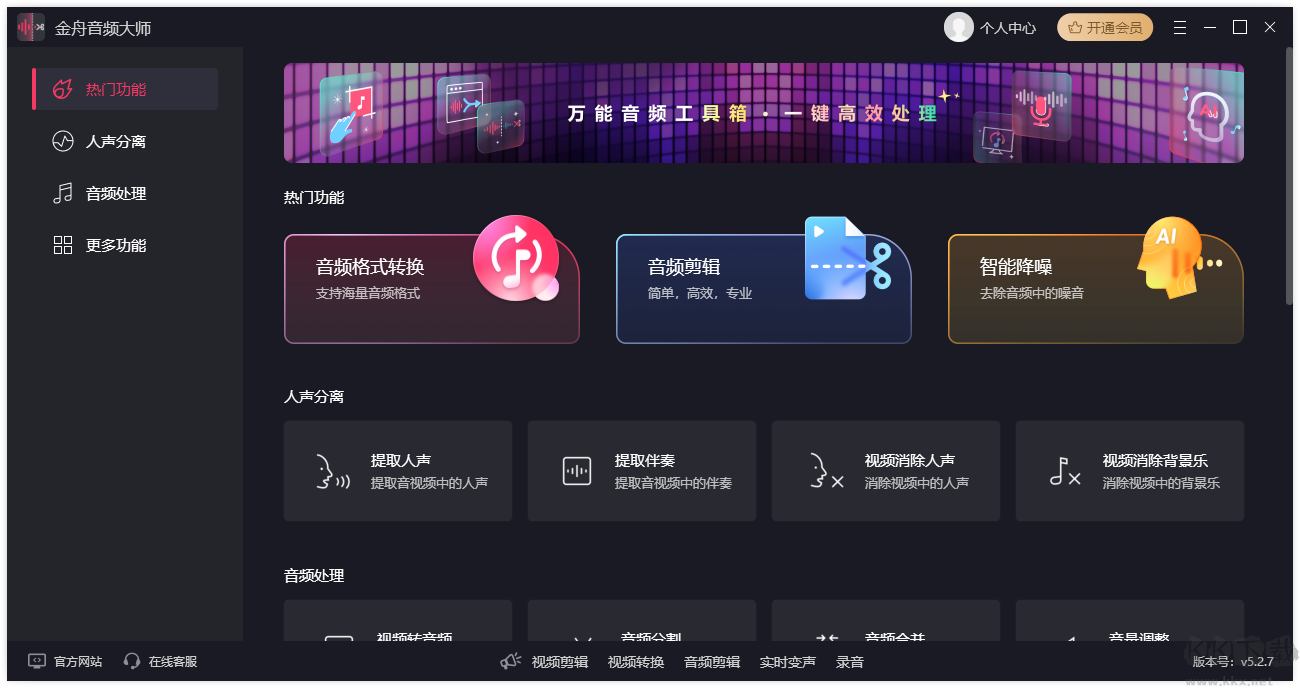Click the 视频消除背景乐 music note icon
This screenshot has height=688, width=1300.
click(1065, 471)
